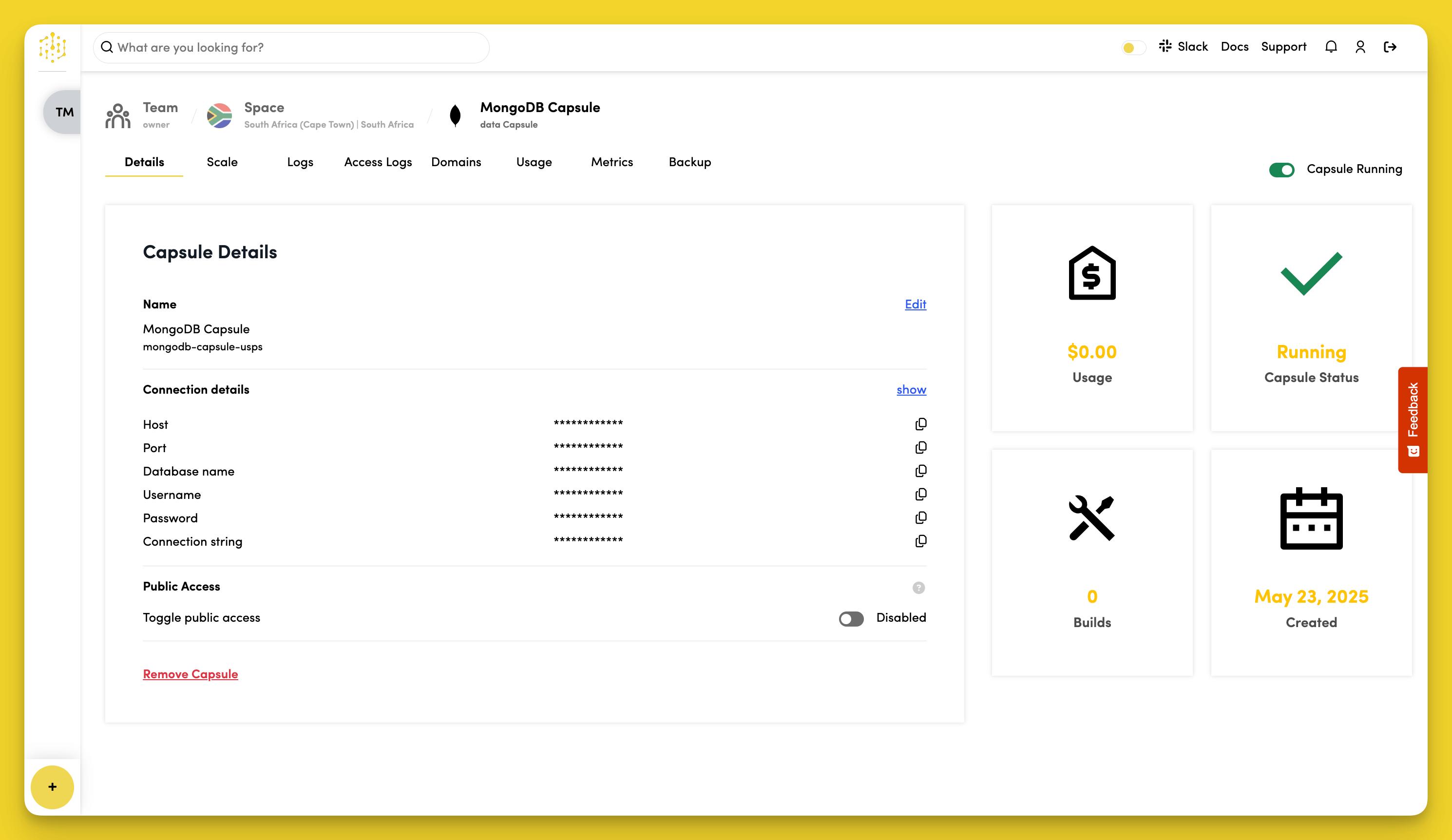
Task: Copy the Host connection value
Action: 921,423
